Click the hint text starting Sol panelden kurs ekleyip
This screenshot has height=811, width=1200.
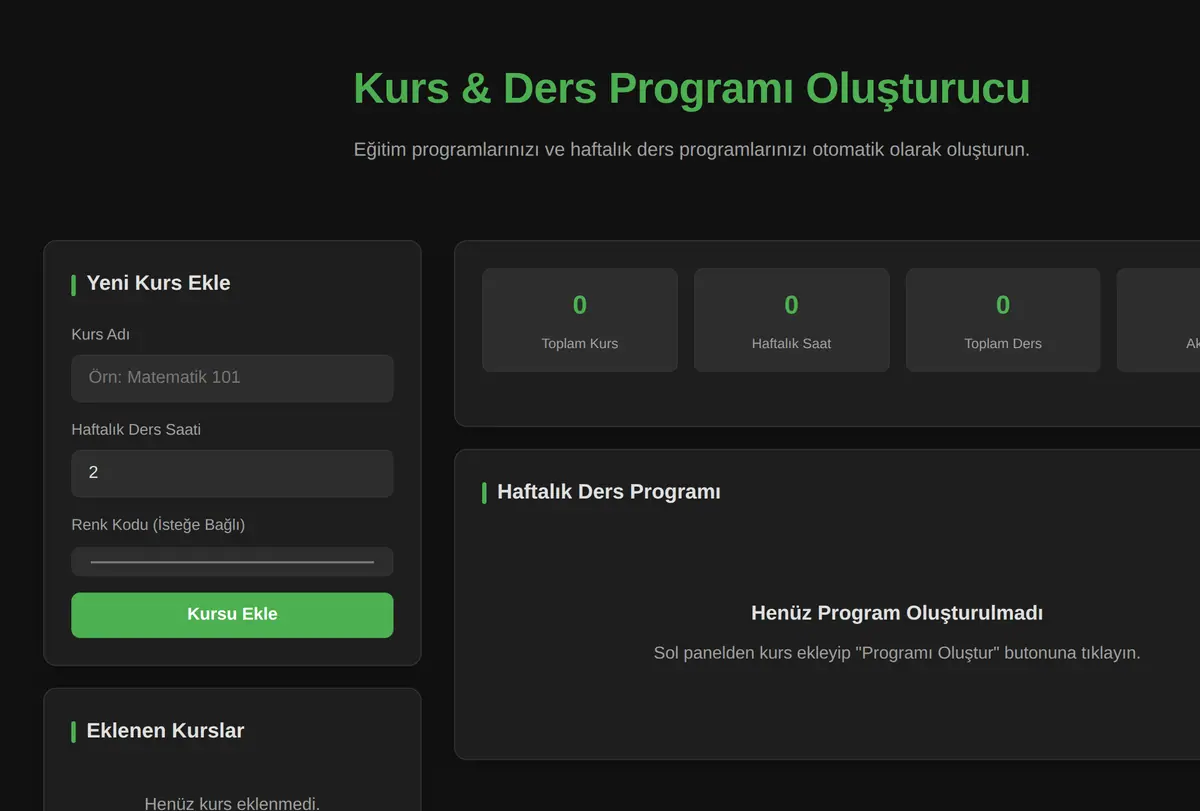[x=897, y=653]
